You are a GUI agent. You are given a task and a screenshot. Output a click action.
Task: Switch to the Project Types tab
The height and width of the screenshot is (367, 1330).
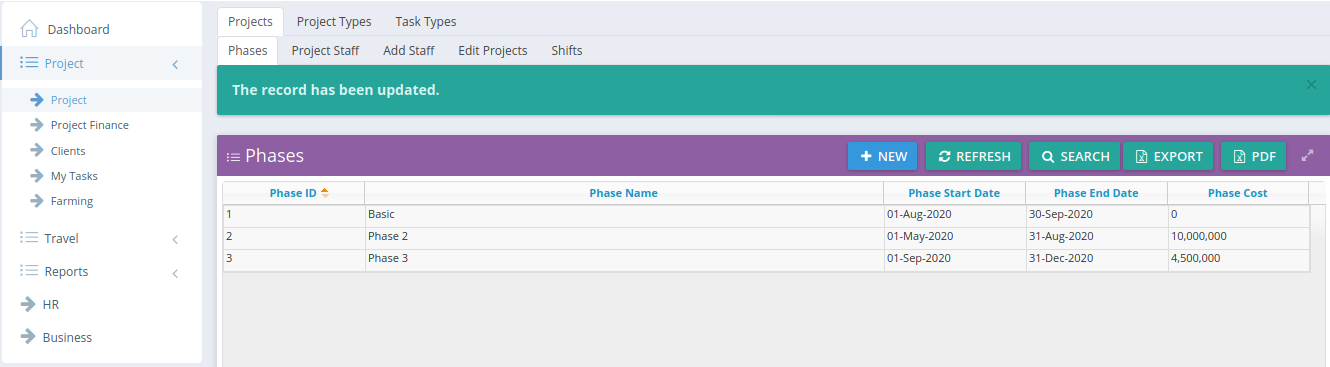pos(334,21)
